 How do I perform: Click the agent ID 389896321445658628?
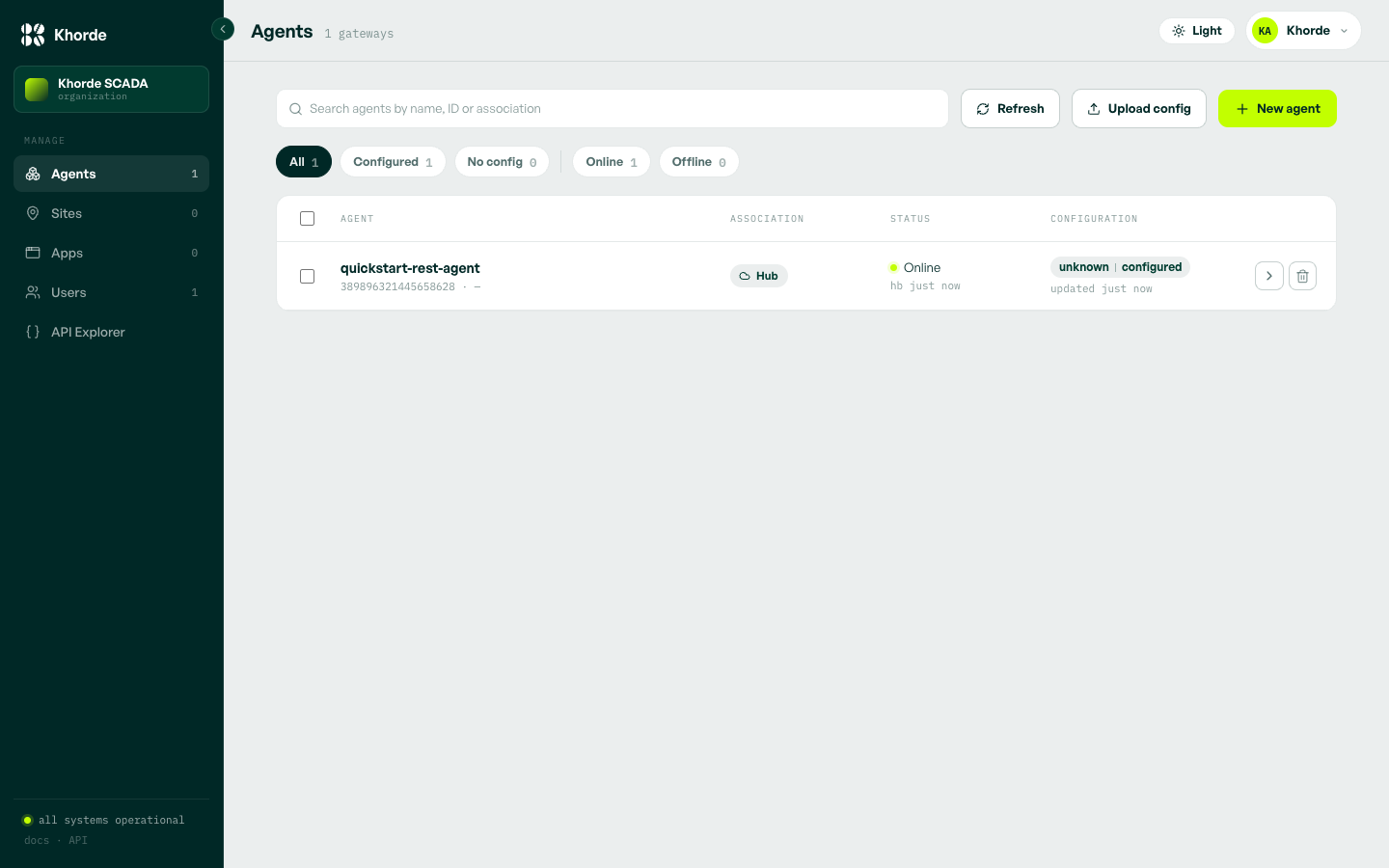coord(397,286)
